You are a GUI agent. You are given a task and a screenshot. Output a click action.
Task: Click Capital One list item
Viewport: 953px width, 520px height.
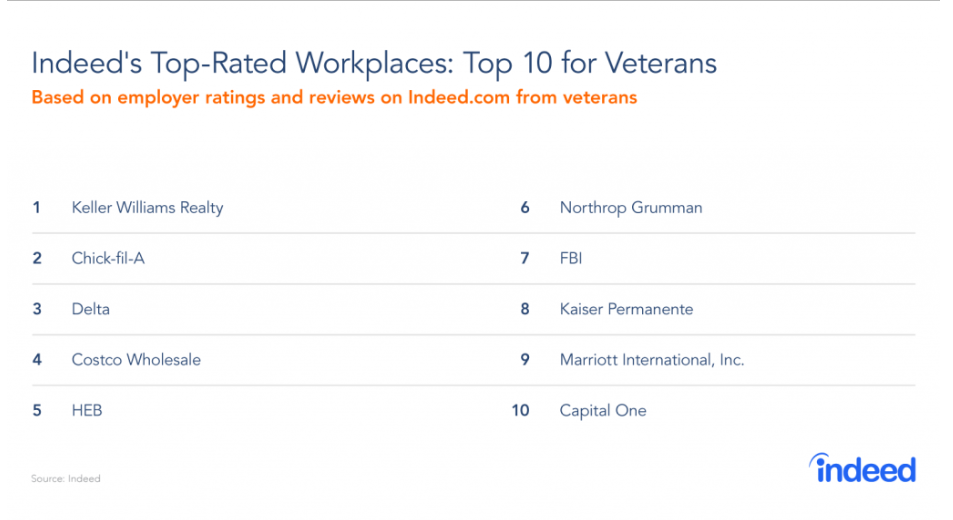(603, 411)
